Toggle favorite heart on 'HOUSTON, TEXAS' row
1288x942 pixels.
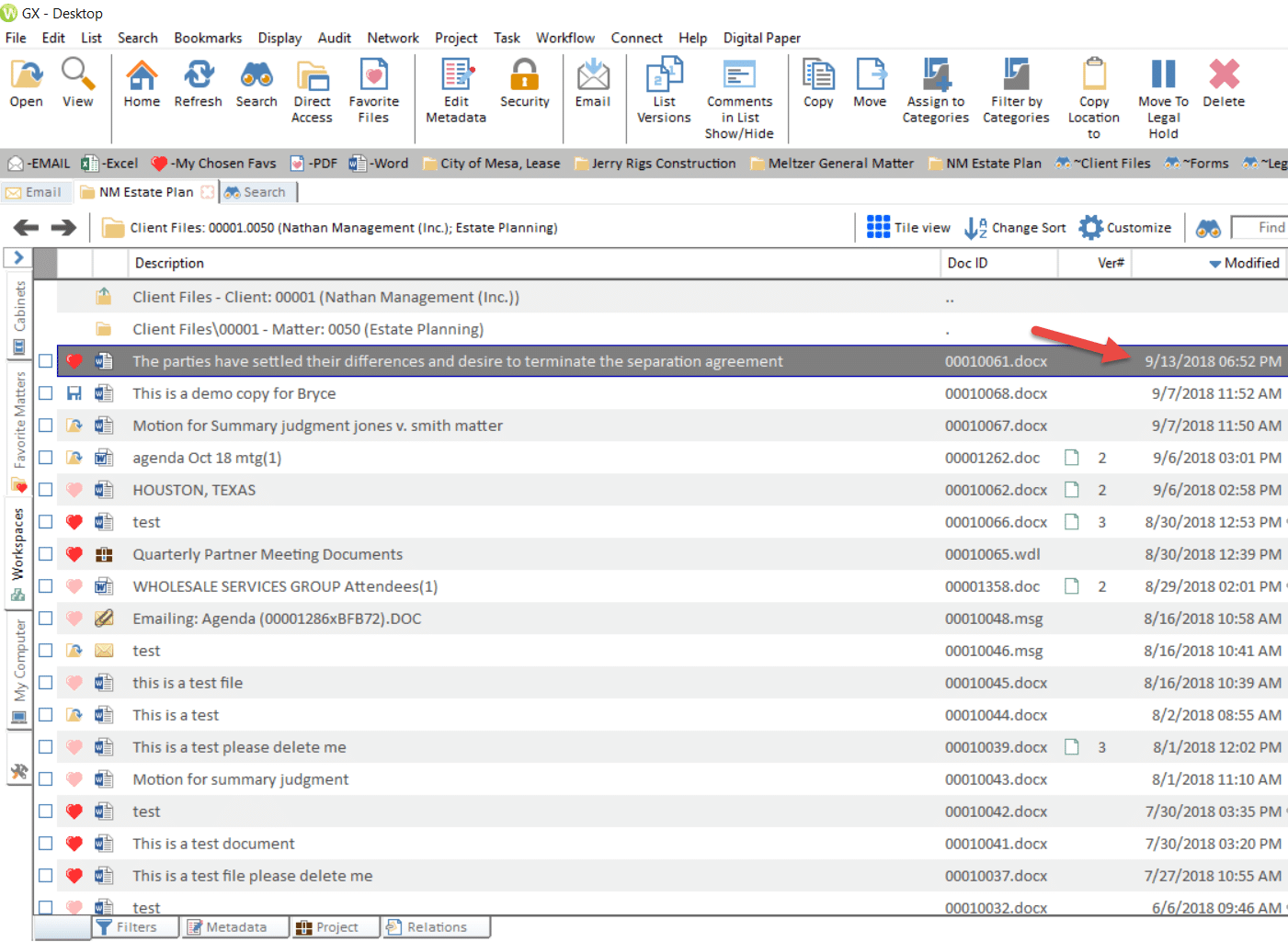[x=74, y=490]
